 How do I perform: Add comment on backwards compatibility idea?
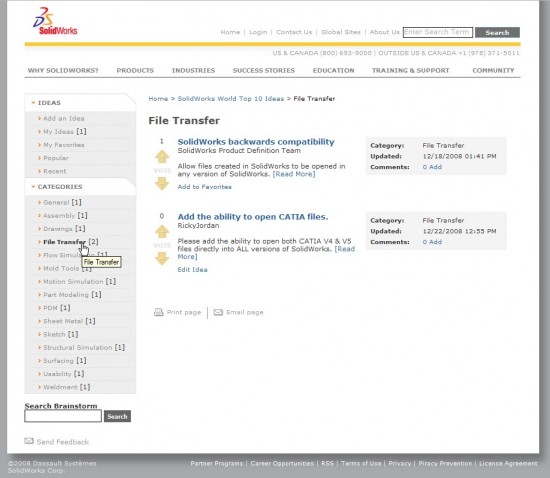[435, 167]
